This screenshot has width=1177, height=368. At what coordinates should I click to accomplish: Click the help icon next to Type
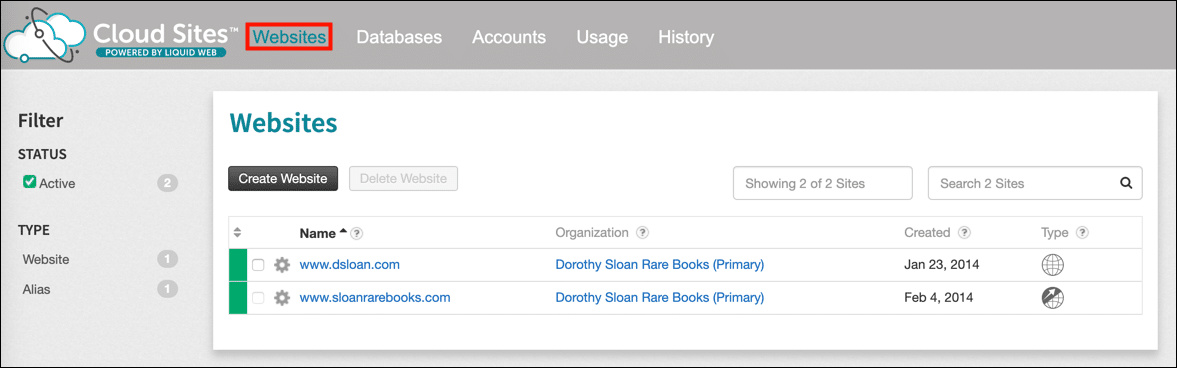pos(1082,233)
